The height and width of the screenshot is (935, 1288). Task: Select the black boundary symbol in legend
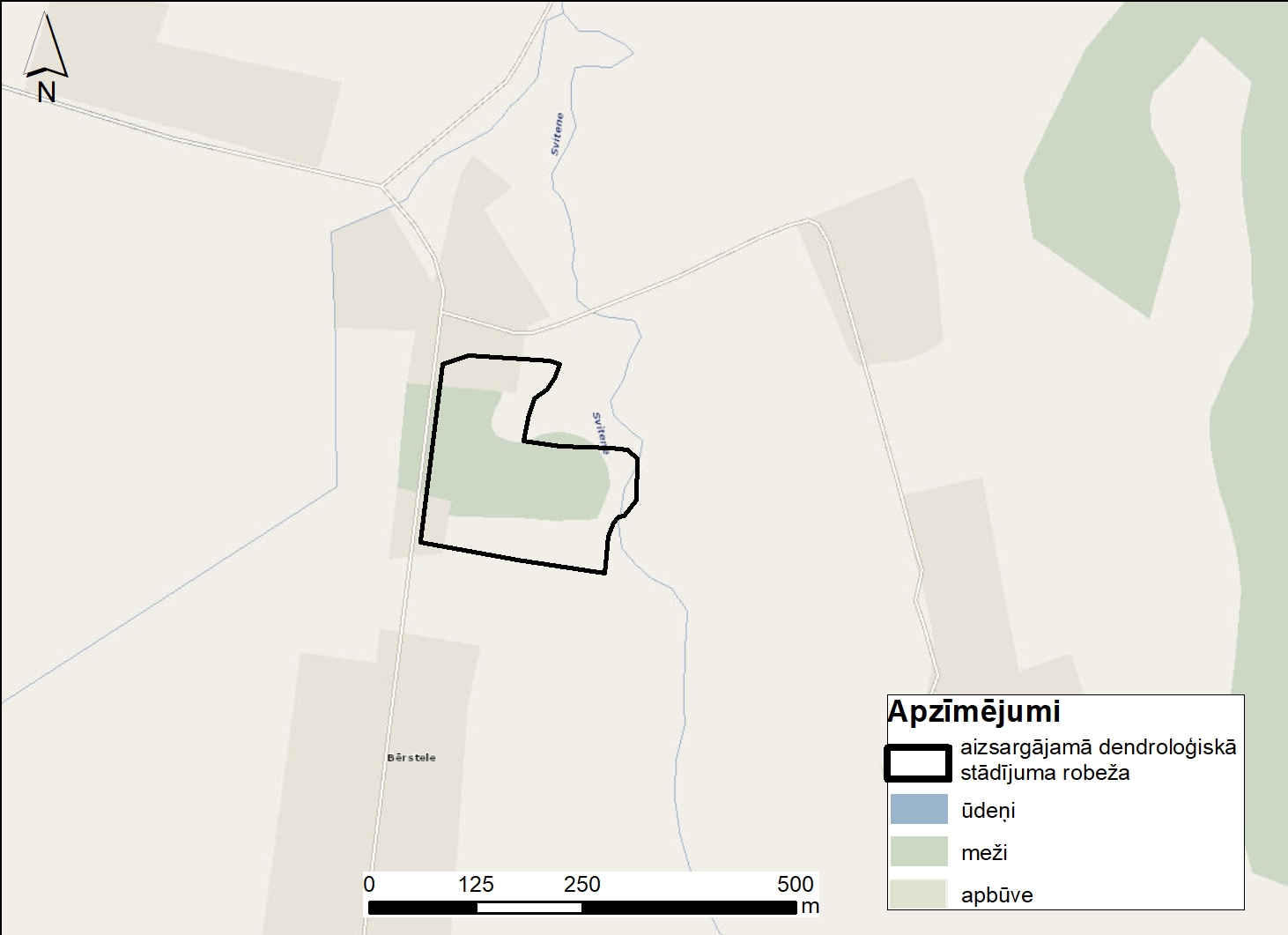click(918, 762)
